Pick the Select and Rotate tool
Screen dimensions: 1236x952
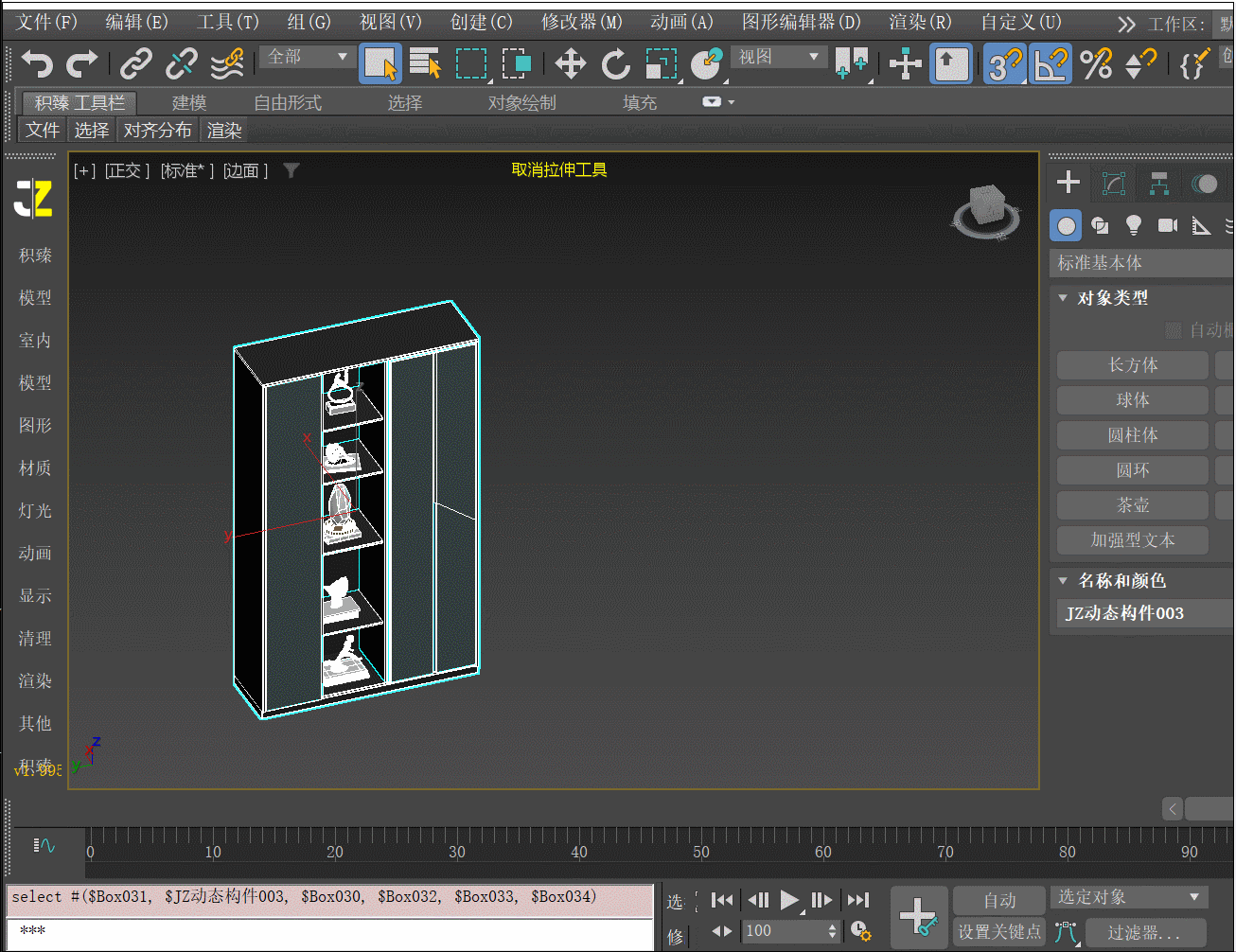pos(615,63)
